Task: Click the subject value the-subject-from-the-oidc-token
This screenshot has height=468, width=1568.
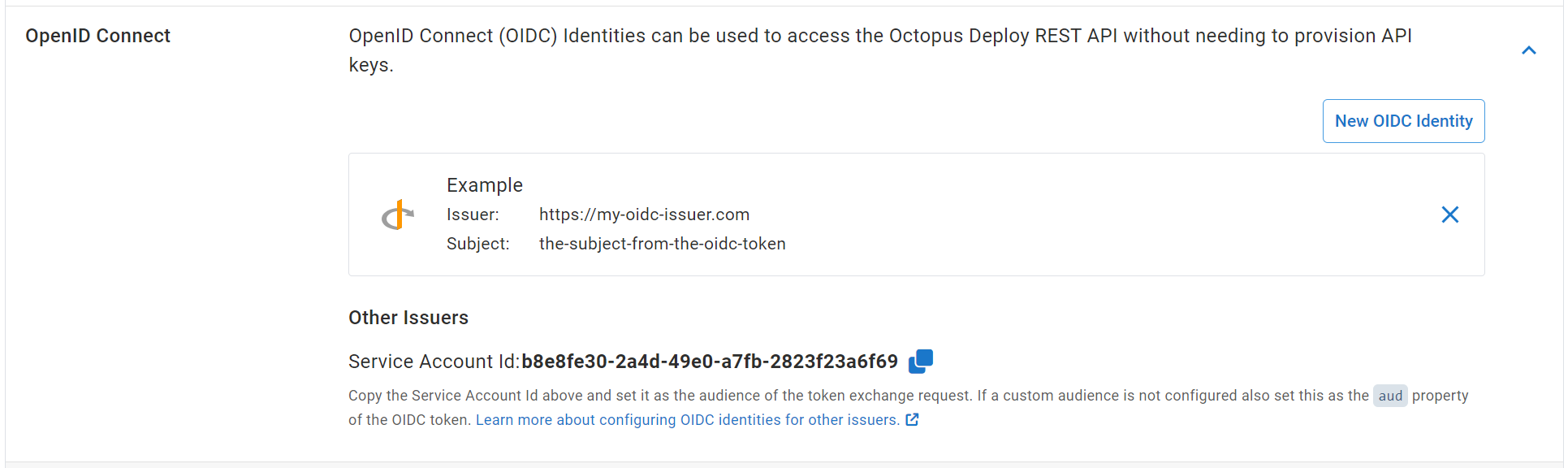Action: [662, 244]
